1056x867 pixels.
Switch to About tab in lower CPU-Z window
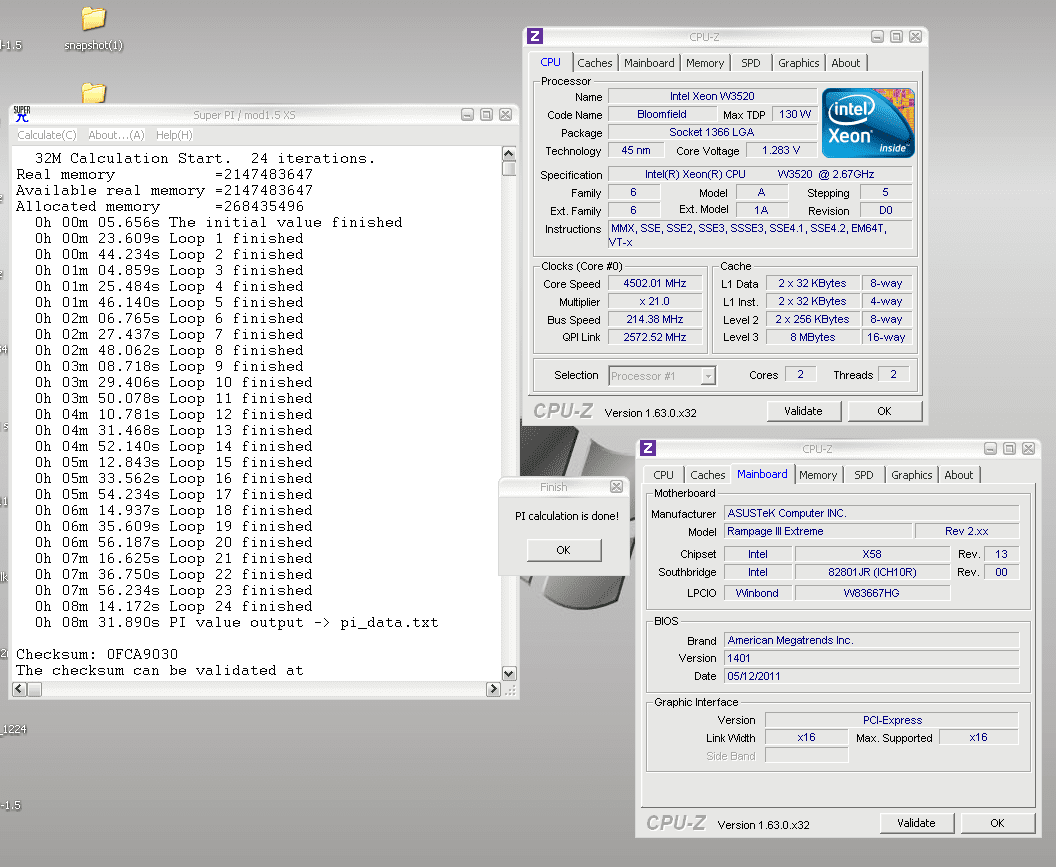click(959, 475)
